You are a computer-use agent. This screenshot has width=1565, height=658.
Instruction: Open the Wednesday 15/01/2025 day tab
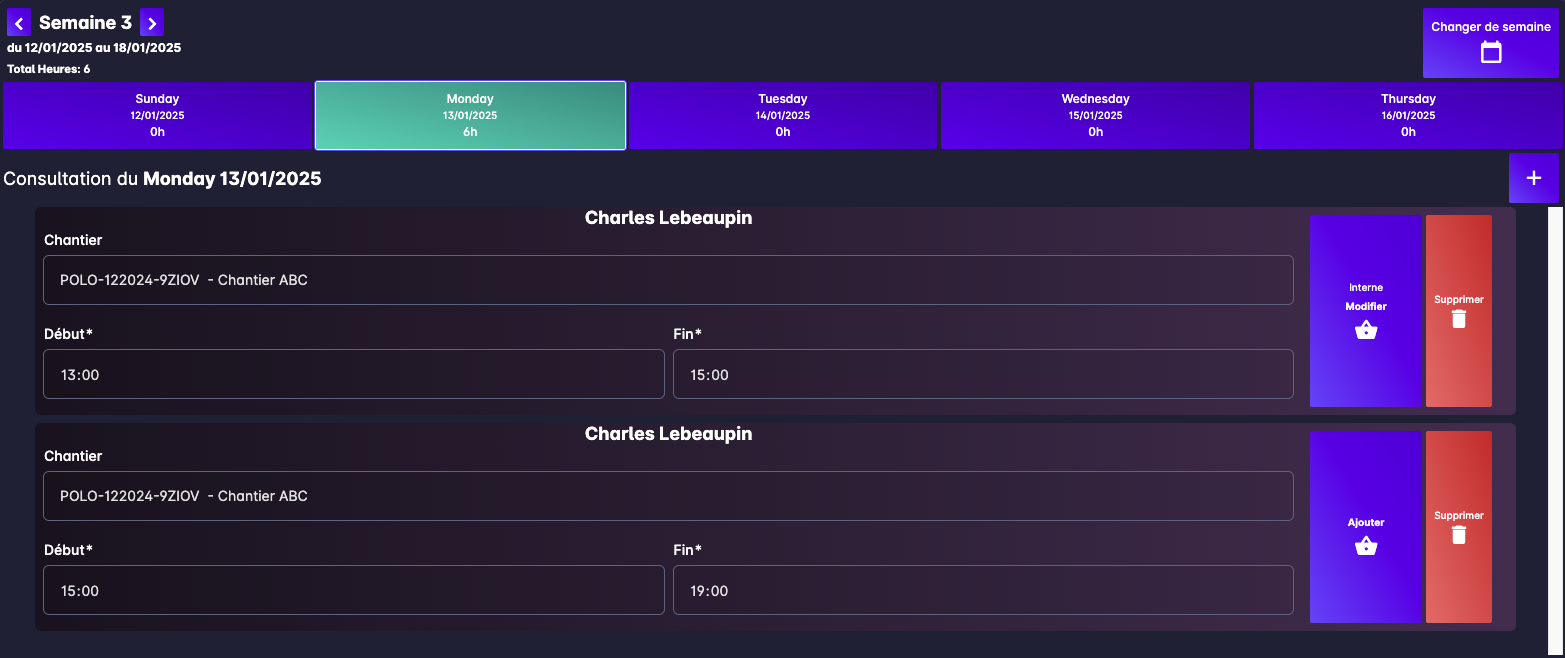pos(1095,115)
